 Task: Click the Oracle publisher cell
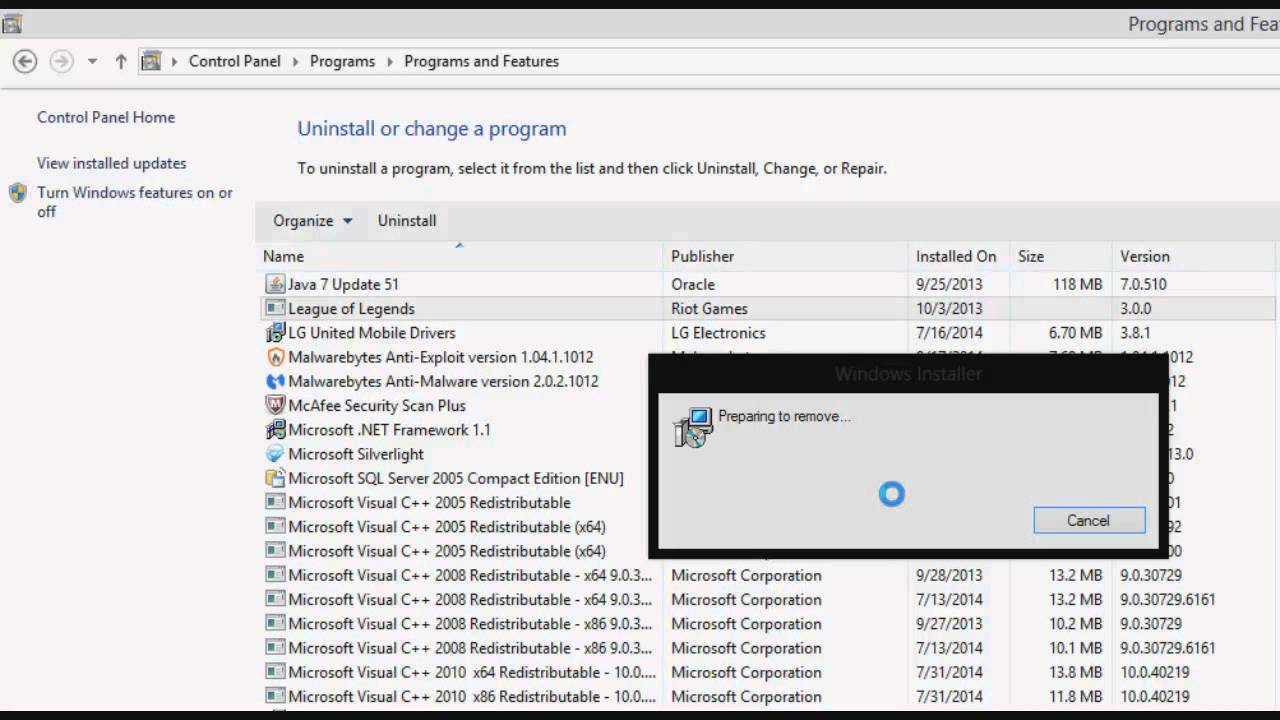[693, 284]
